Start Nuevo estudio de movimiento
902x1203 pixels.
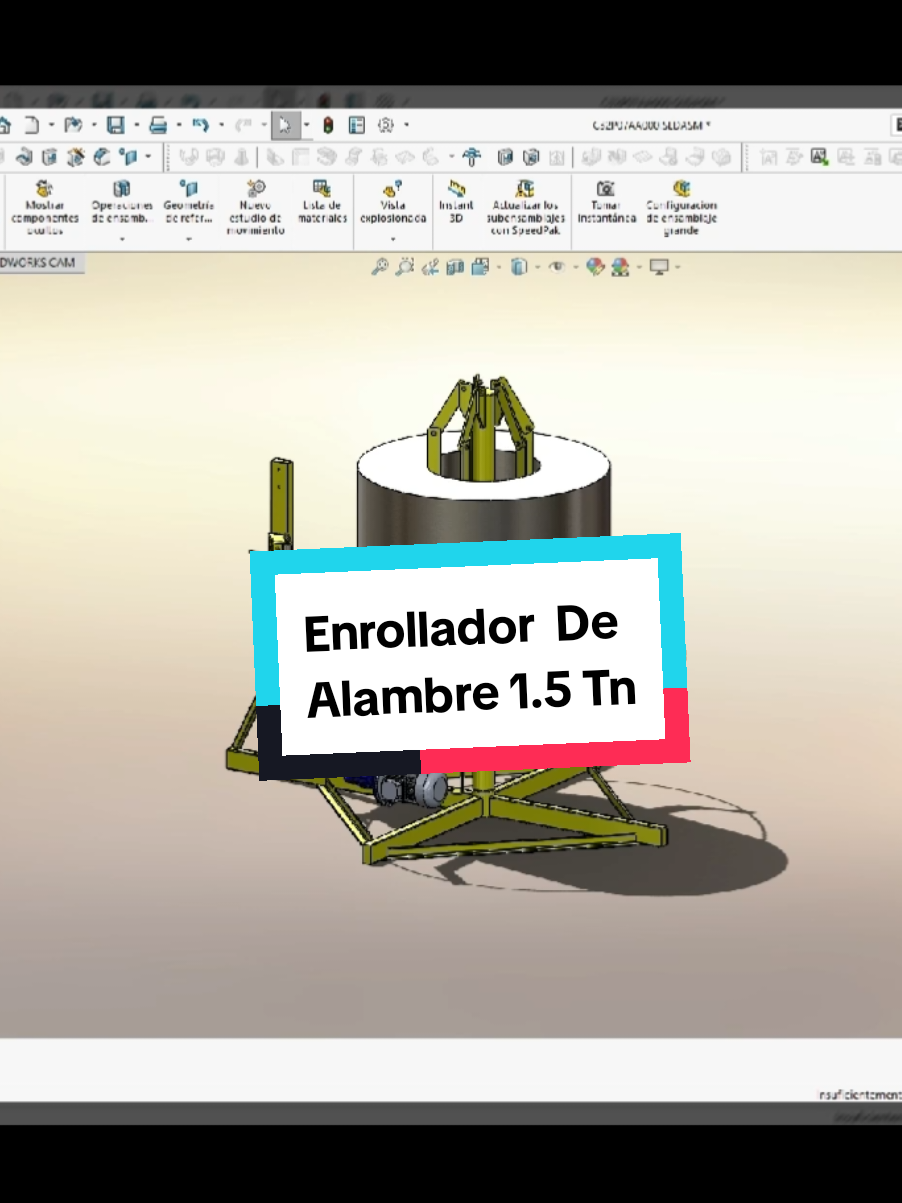255,208
